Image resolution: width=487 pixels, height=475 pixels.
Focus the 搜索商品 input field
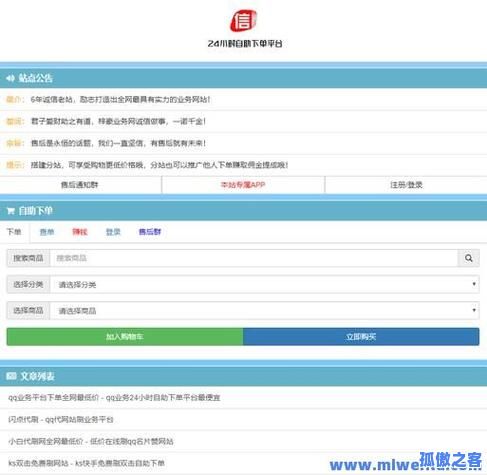[254, 258]
